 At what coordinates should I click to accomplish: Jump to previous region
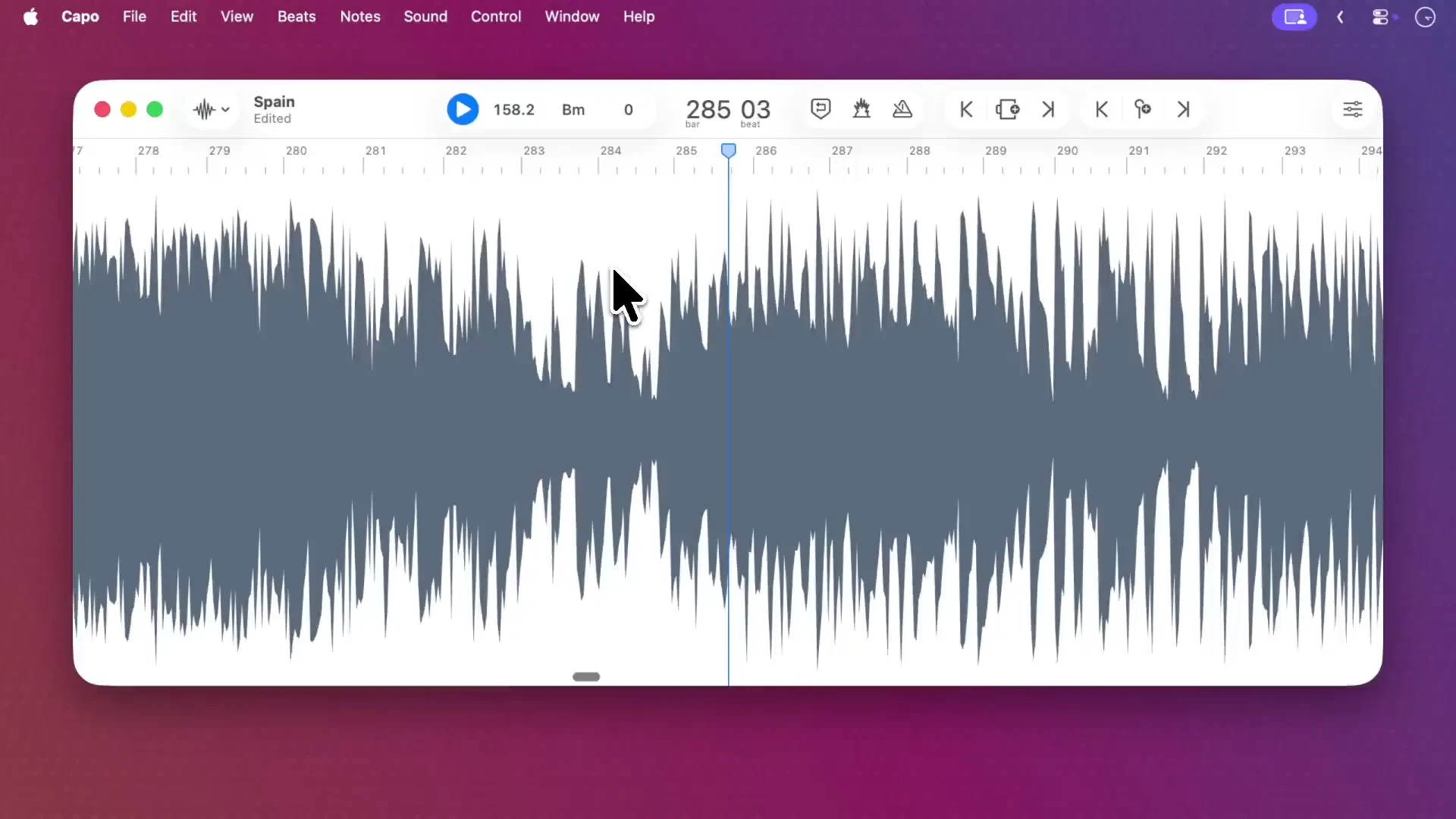(x=966, y=109)
